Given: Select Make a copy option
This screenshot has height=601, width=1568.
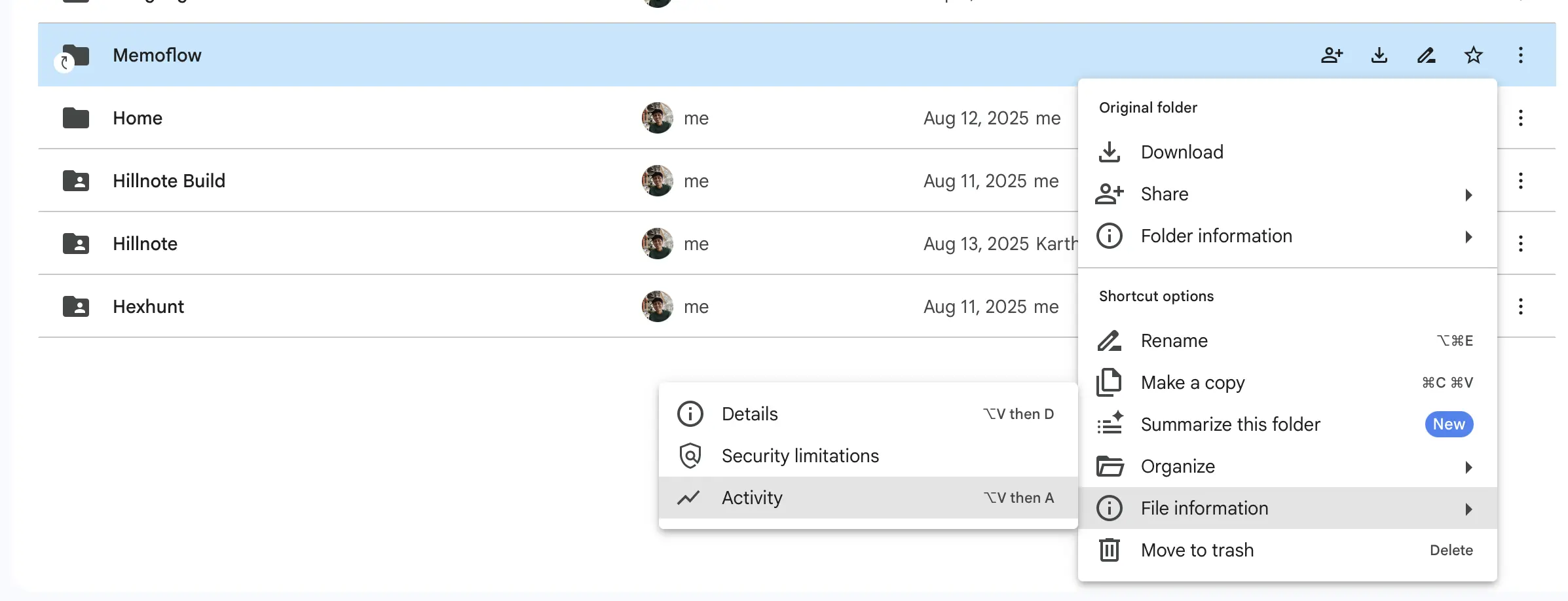Looking at the screenshot, I should click(1192, 383).
